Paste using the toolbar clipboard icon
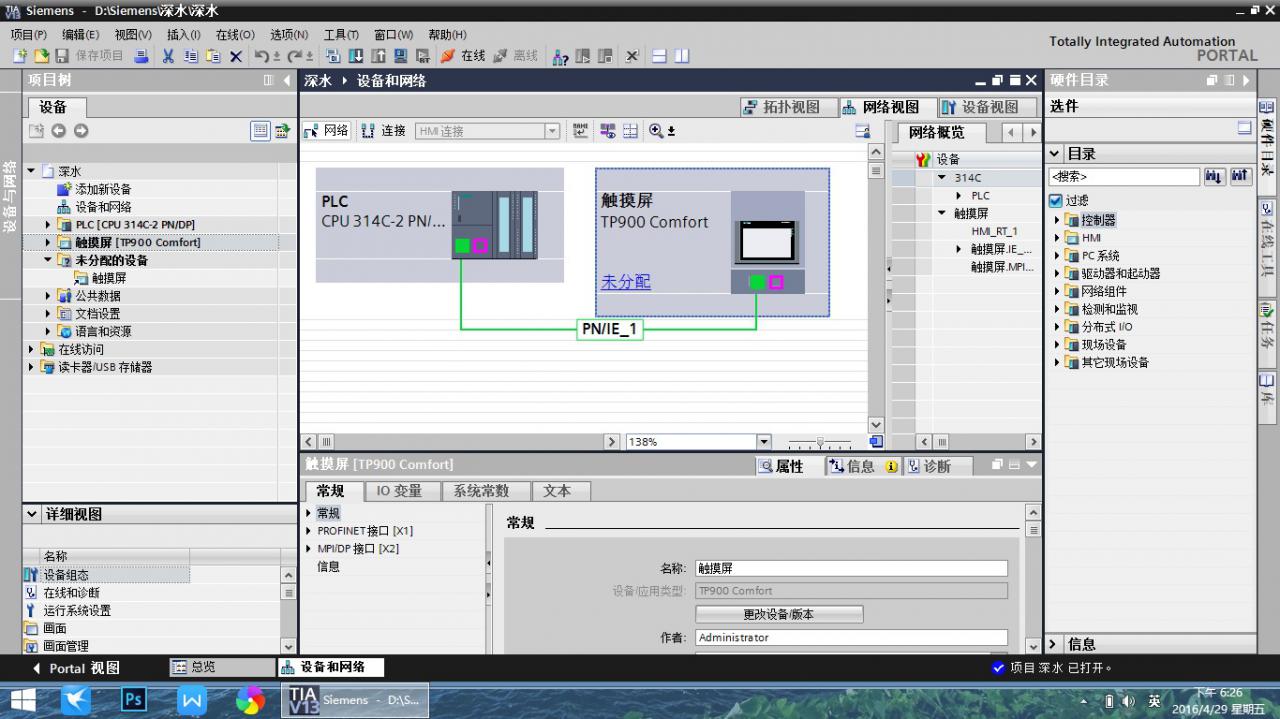Screen dimensions: 1280x719 213,56
